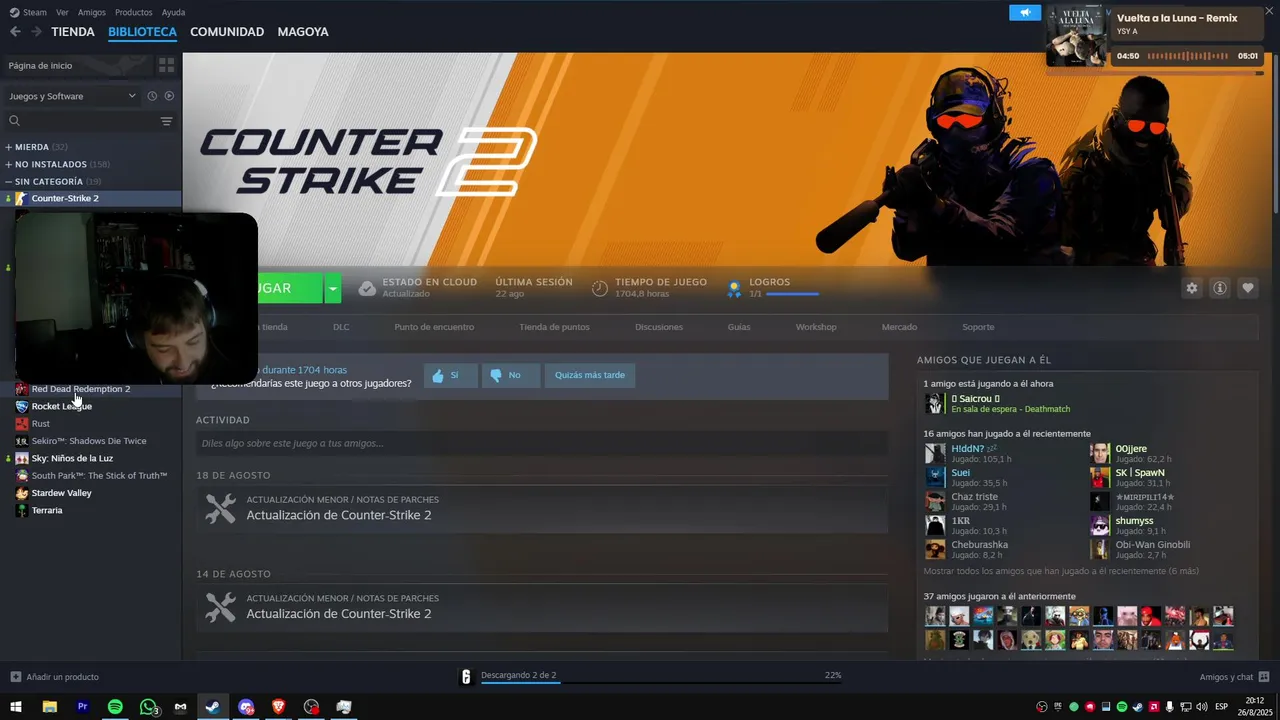This screenshot has height=720, width=1280.
Task: Open the Steam menu
Action: tap(28, 12)
